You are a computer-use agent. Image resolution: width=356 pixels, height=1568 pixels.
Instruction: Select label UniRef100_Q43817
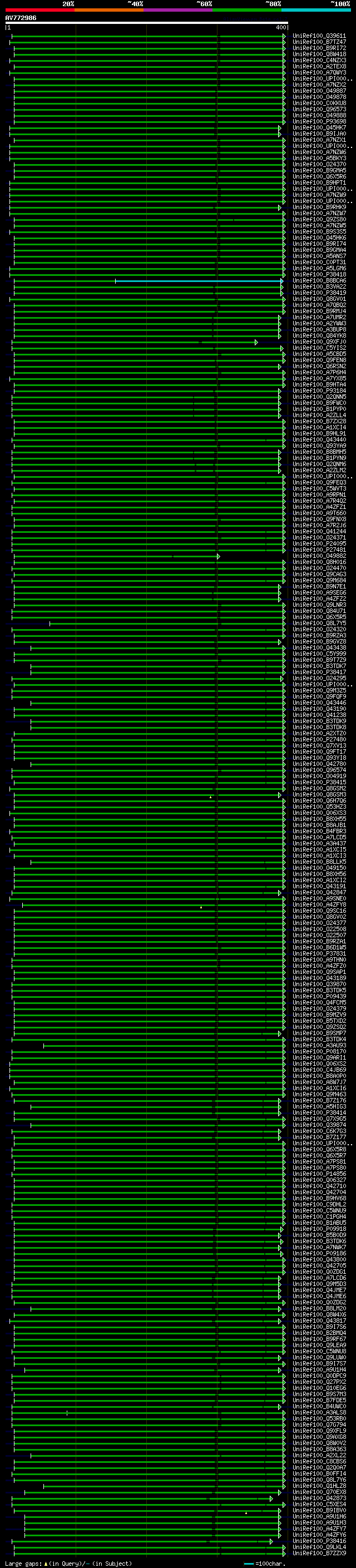[319, 1321]
